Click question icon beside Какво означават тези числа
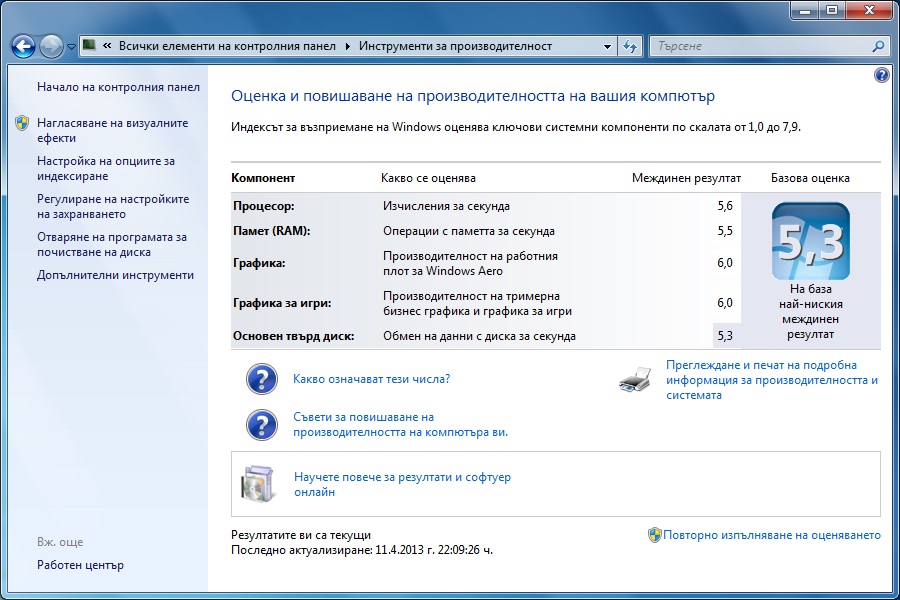This screenshot has width=900, height=600. tap(262, 379)
